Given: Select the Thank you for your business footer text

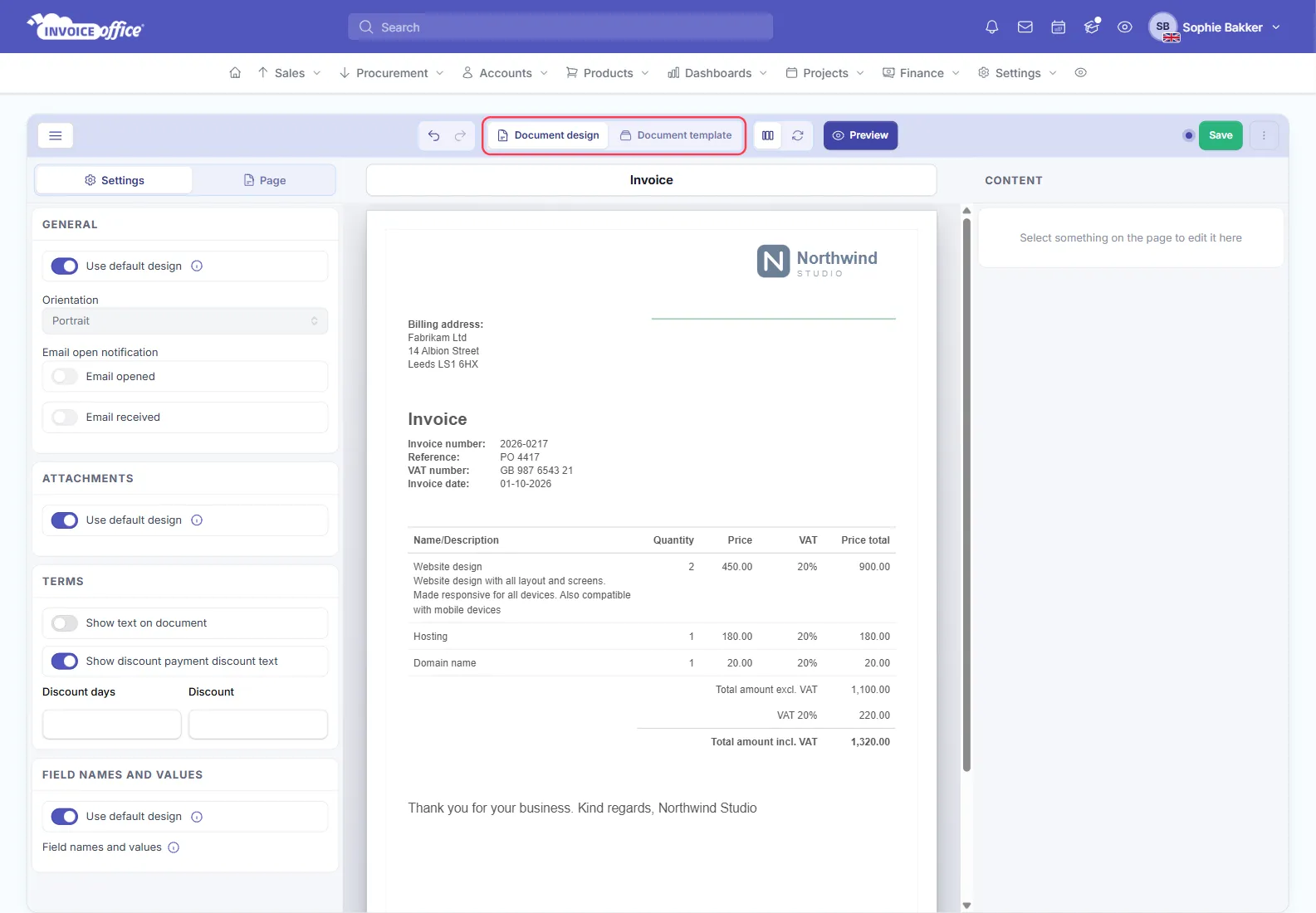Looking at the screenshot, I should pyautogui.click(x=582, y=808).
